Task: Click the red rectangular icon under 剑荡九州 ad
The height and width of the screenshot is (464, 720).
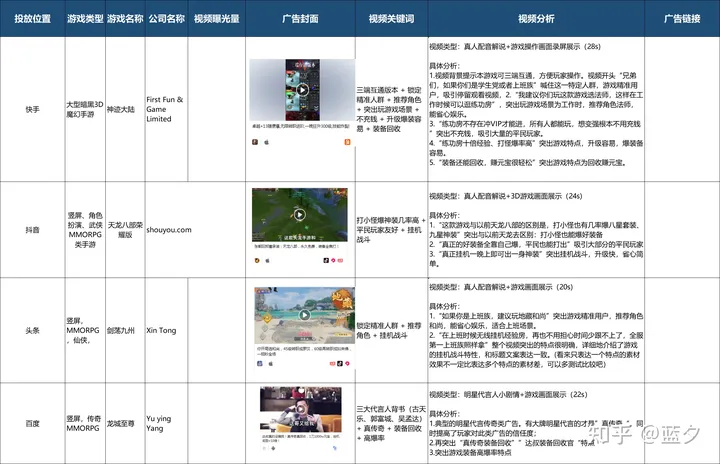Action: (332, 363)
